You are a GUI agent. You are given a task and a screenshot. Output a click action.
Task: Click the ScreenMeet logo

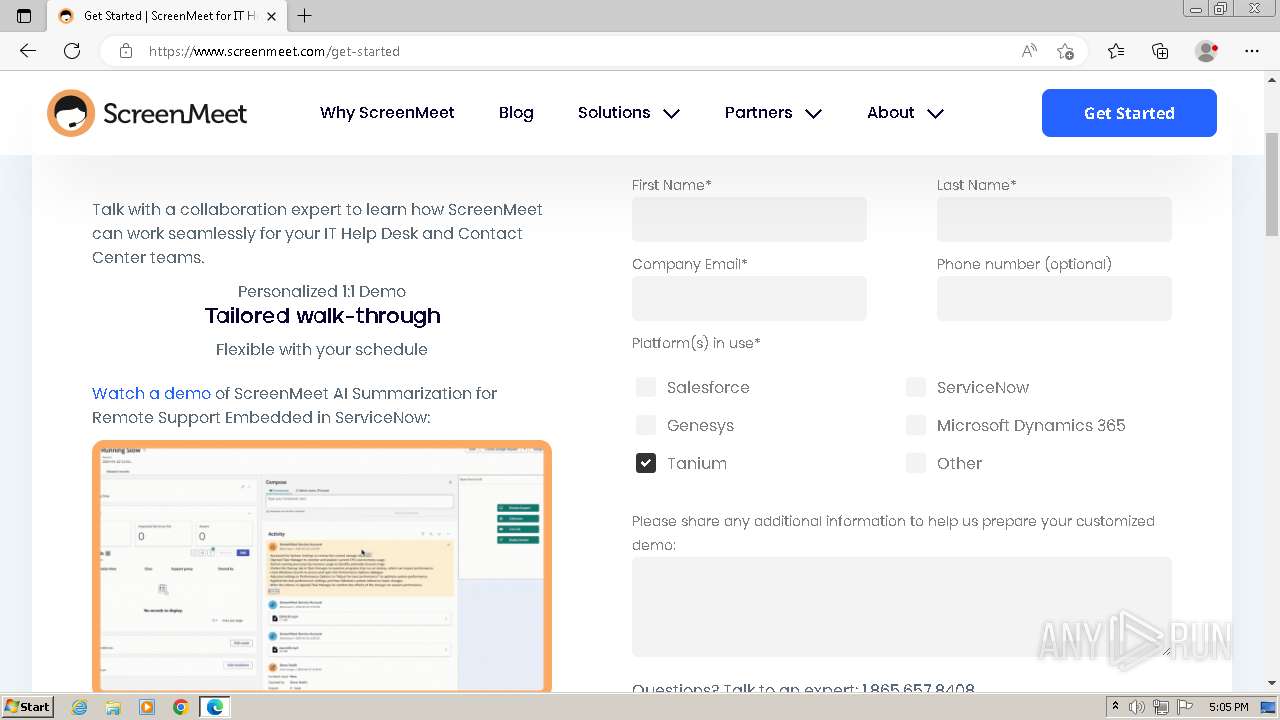[147, 113]
